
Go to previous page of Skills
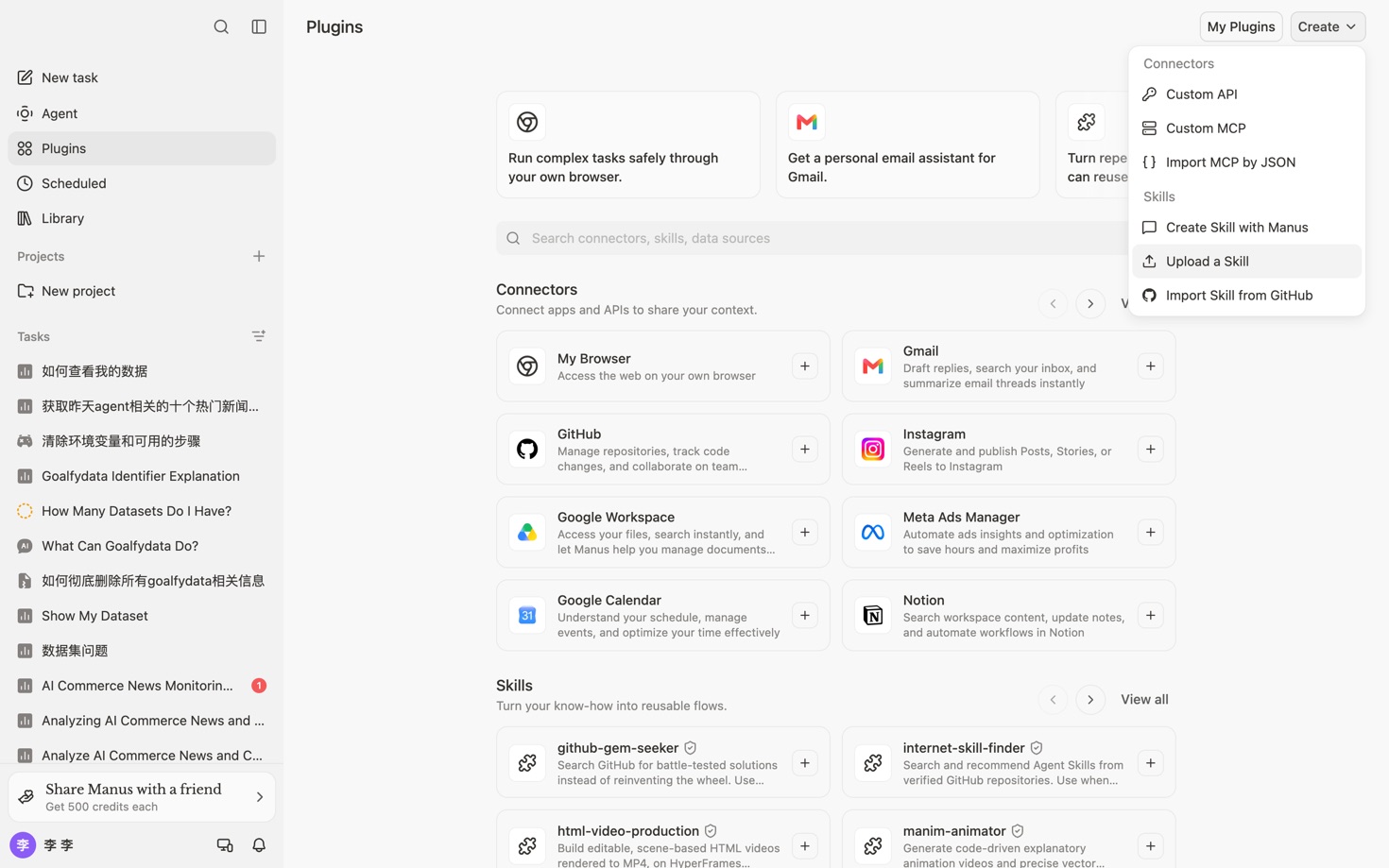pos(1053,700)
